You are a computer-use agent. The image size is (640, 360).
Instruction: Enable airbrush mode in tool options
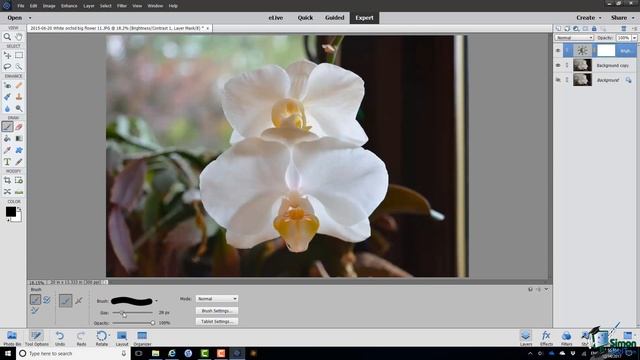[79, 301]
